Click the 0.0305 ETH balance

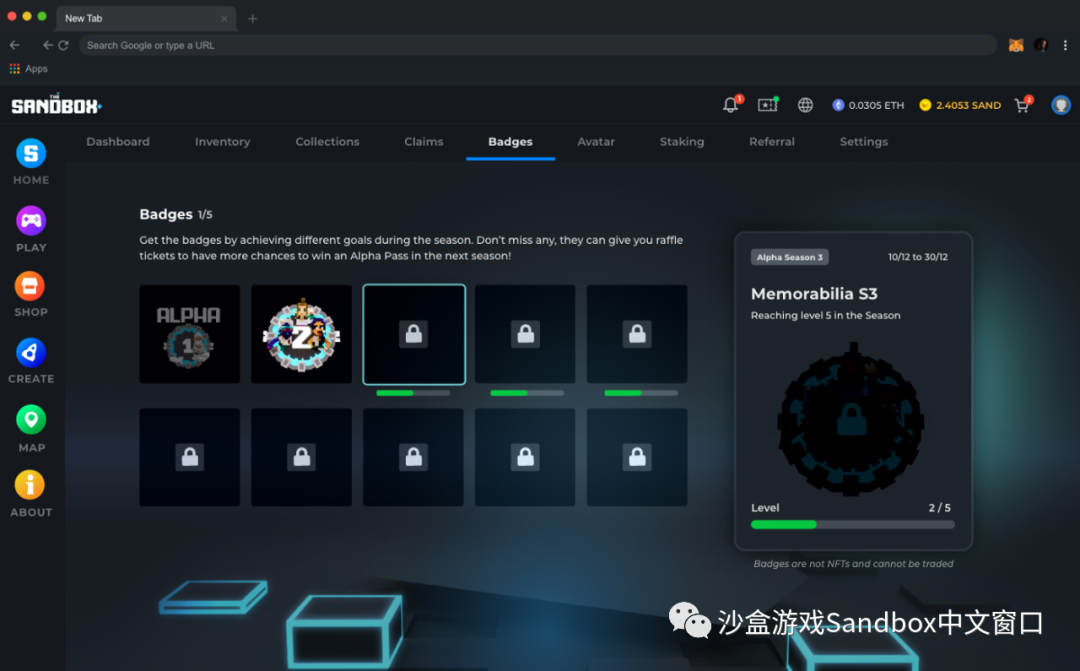[x=868, y=105]
